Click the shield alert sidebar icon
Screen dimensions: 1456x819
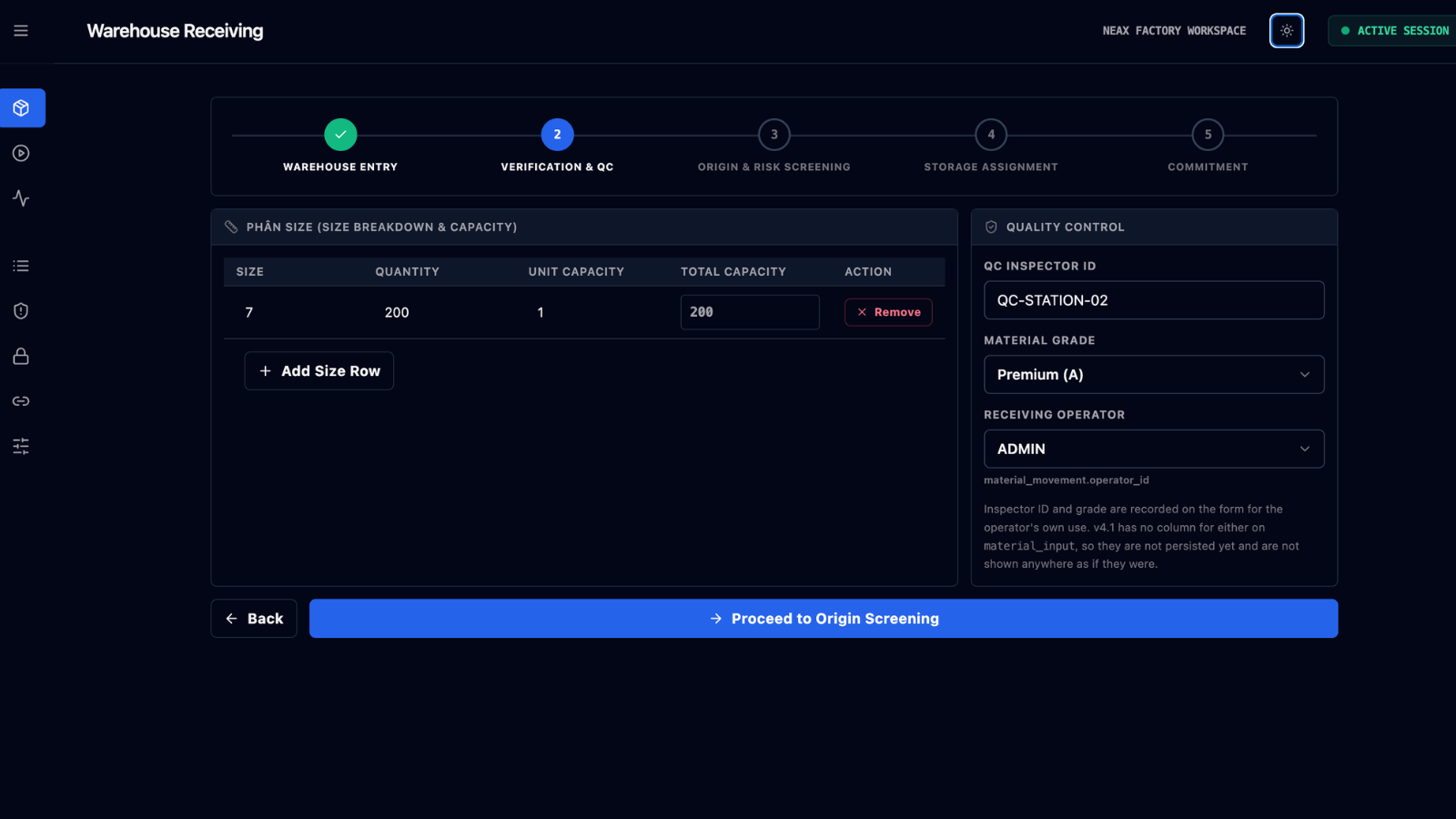click(21, 311)
